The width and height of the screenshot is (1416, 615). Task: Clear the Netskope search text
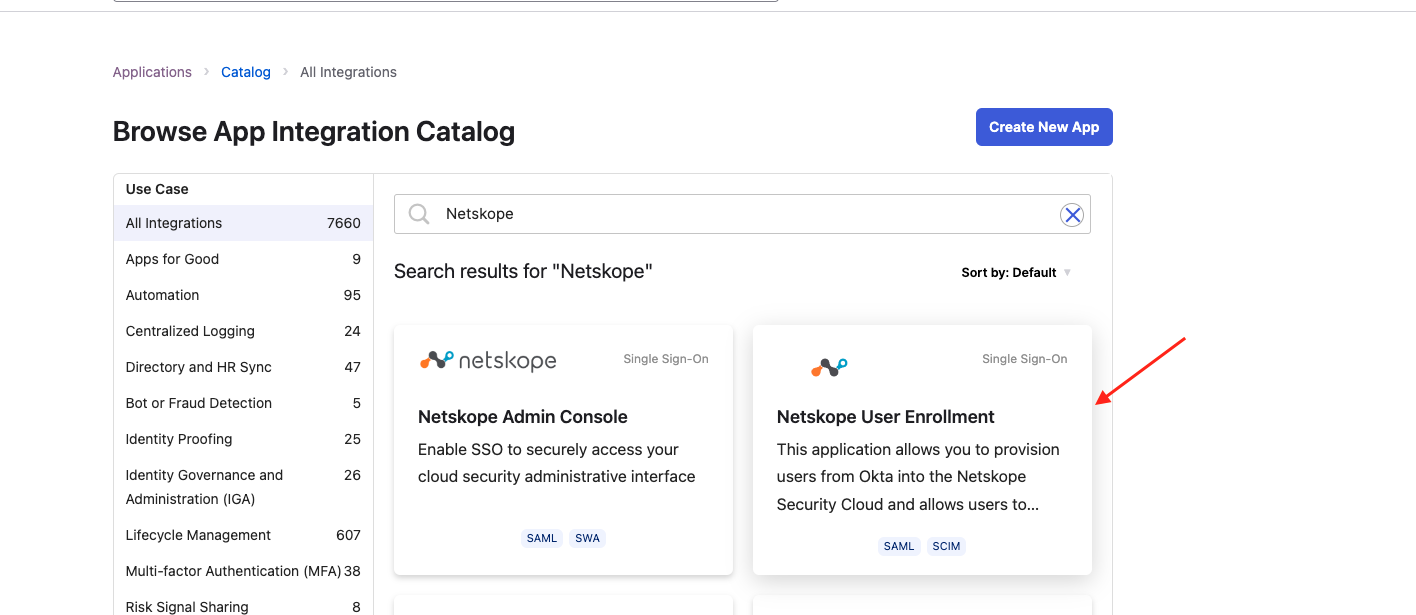pos(1072,214)
